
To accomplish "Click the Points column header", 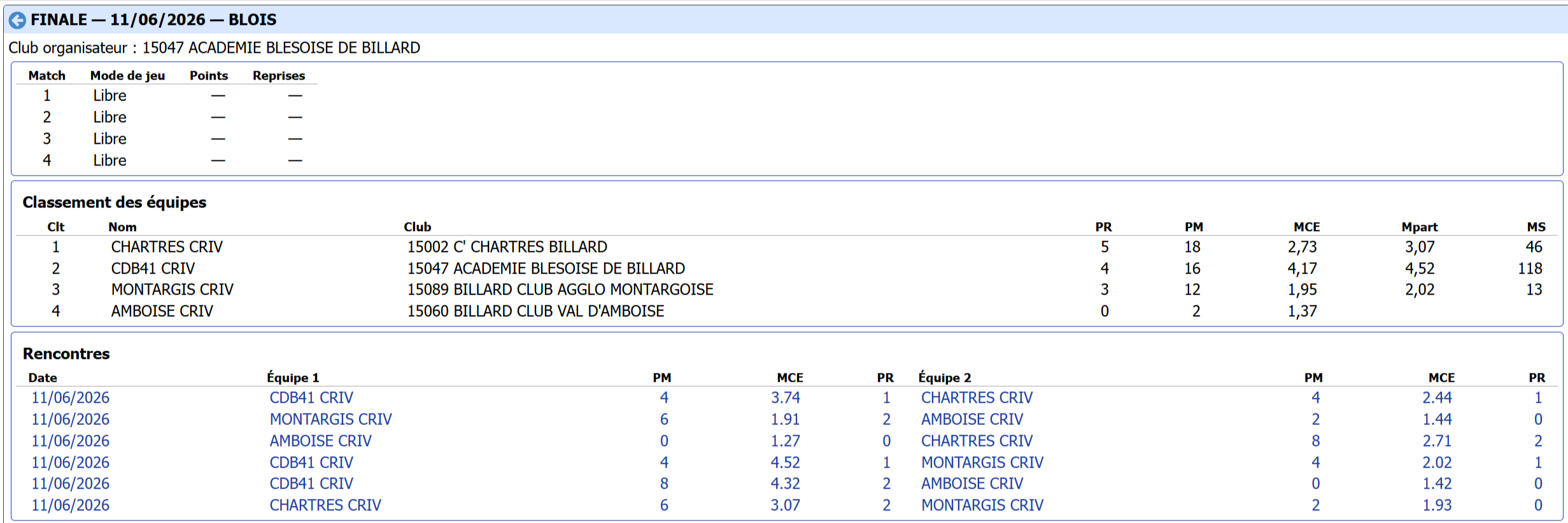I will (x=209, y=76).
